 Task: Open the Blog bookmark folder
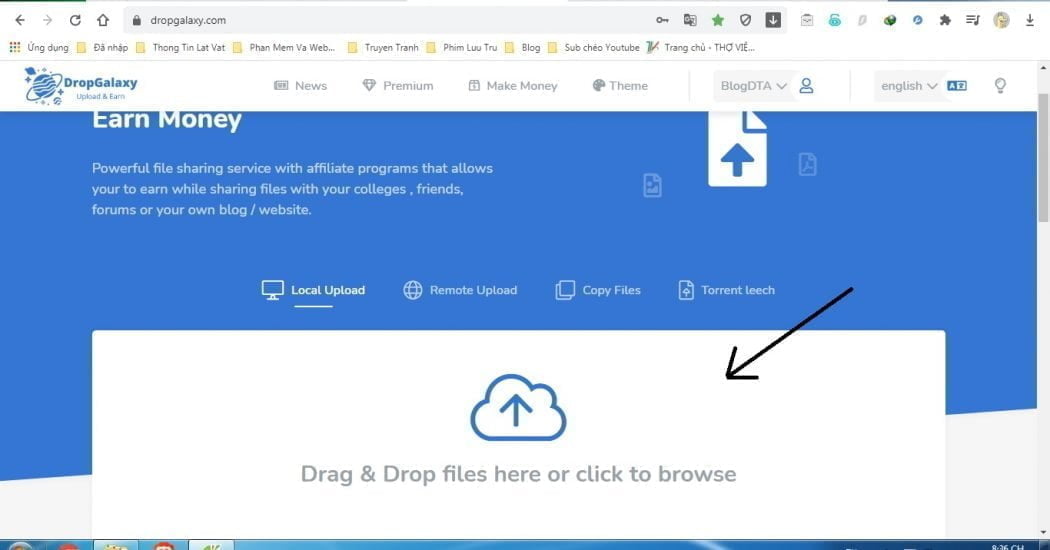pyautogui.click(x=522, y=48)
